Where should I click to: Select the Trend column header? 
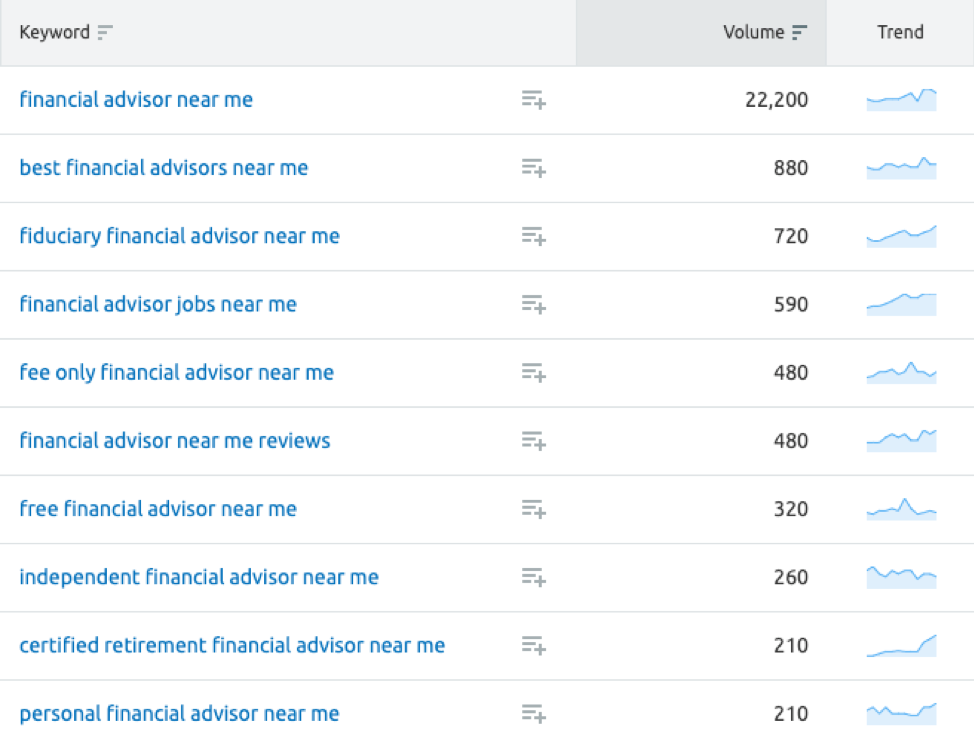click(900, 32)
